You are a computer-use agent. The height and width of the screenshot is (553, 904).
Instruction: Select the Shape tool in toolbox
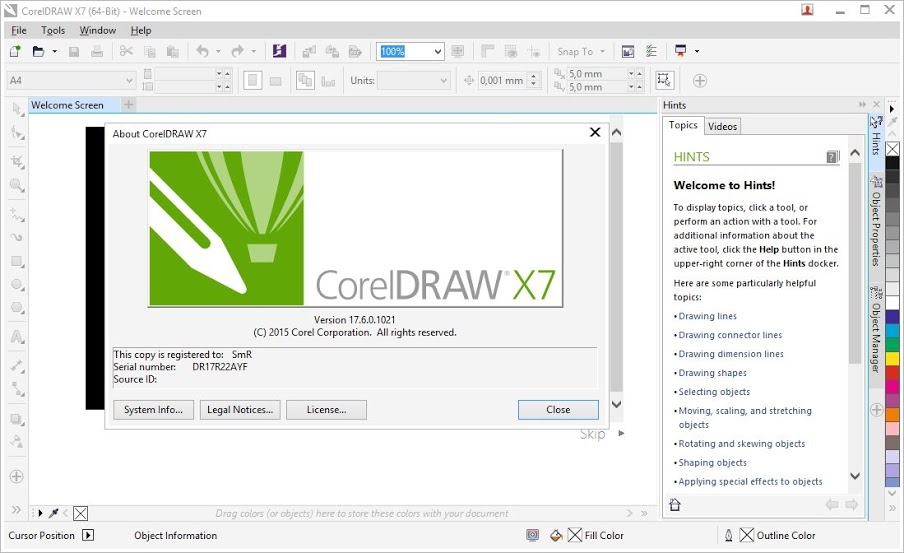tap(17, 133)
